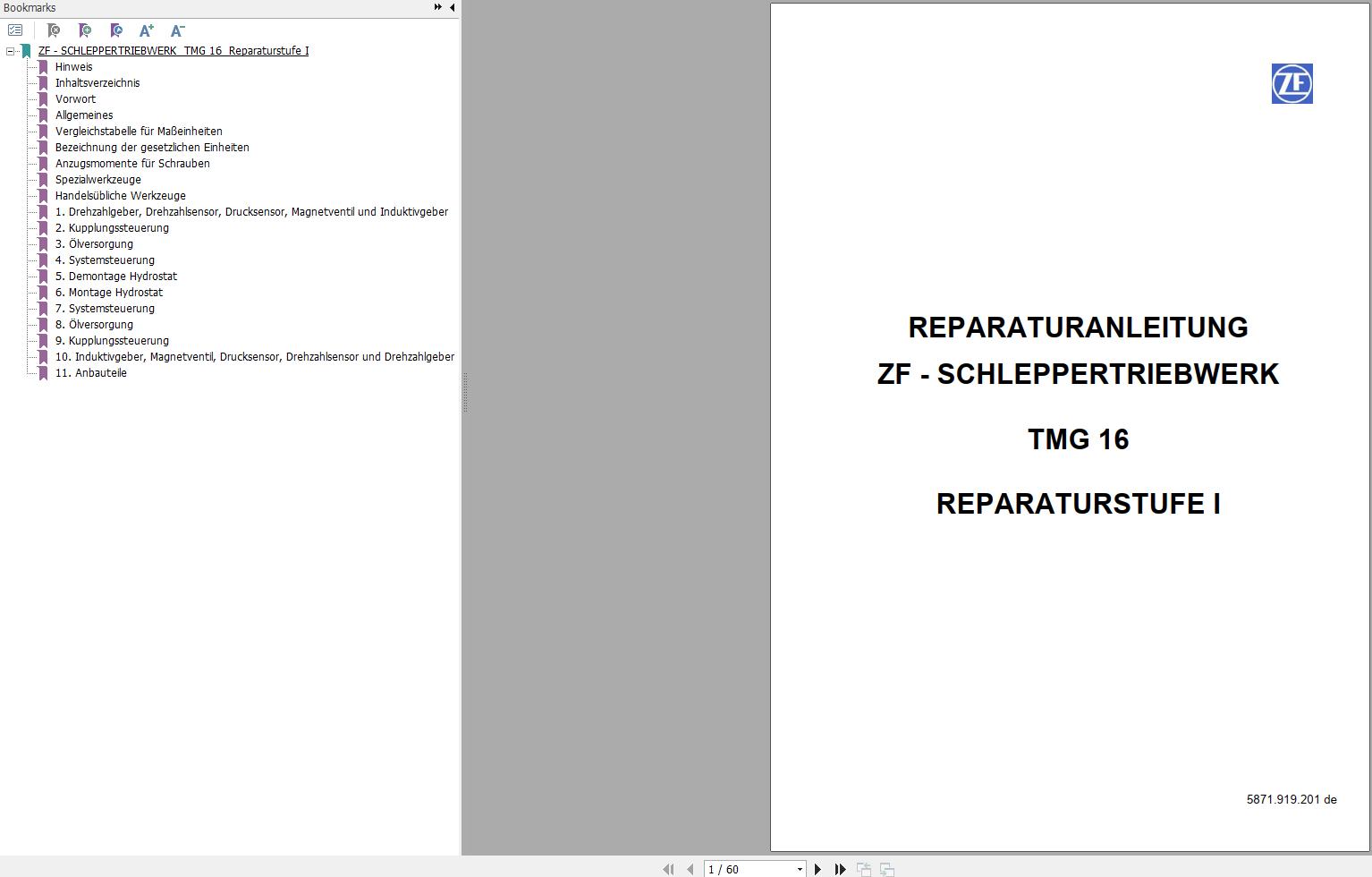Go to 5. Demontage Hydrostat
1372x877 pixels.
pos(116,277)
